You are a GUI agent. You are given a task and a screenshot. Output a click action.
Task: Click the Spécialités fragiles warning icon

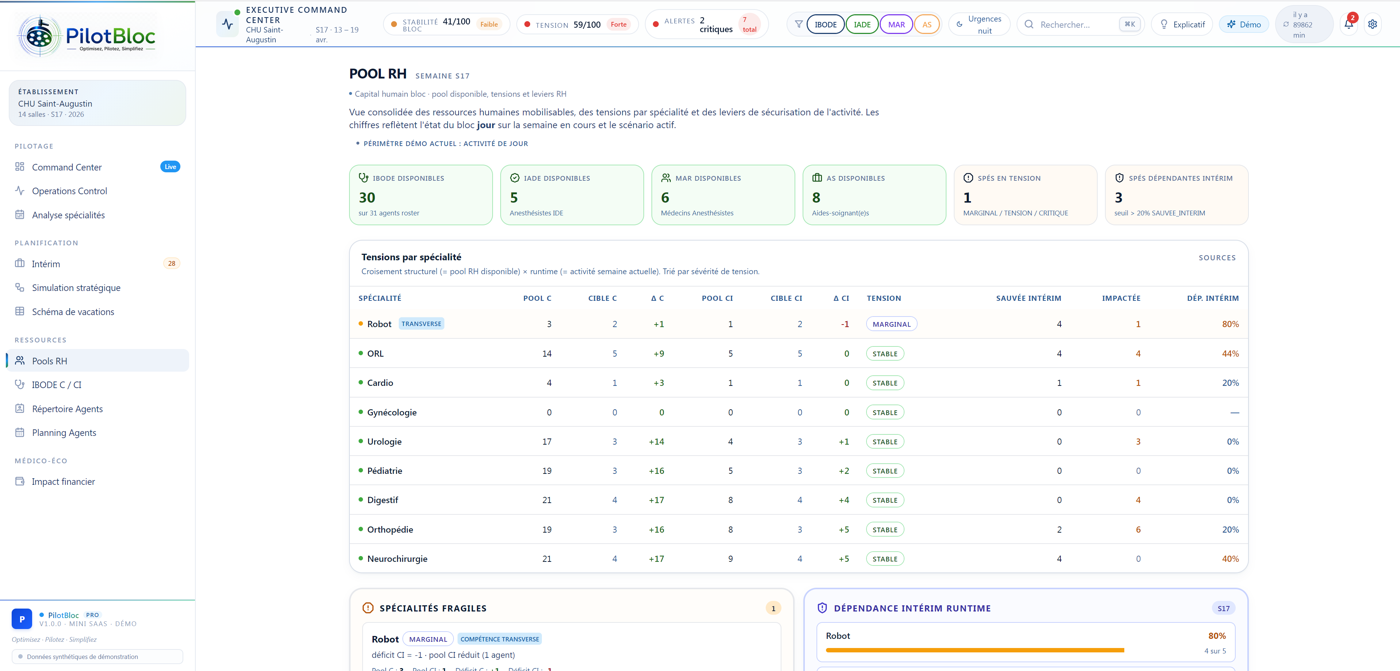(x=368, y=608)
